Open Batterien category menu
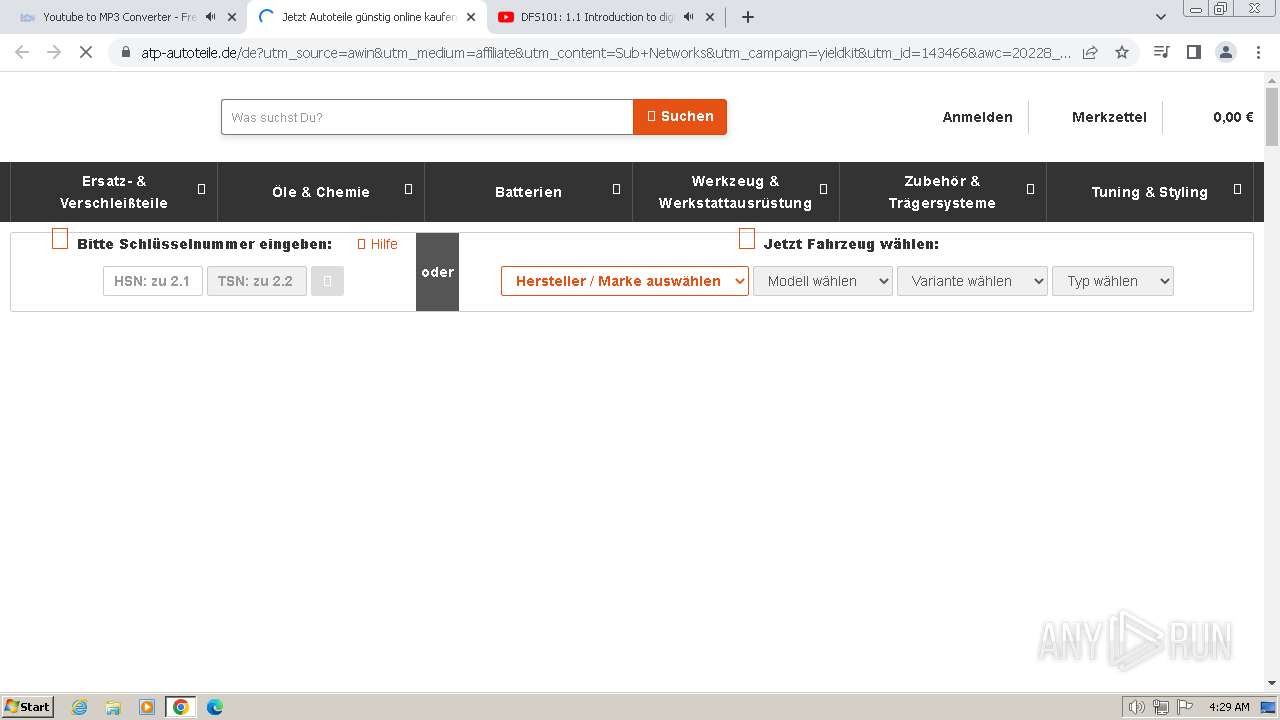Viewport: 1280px width, 720px height. (528, 192)
